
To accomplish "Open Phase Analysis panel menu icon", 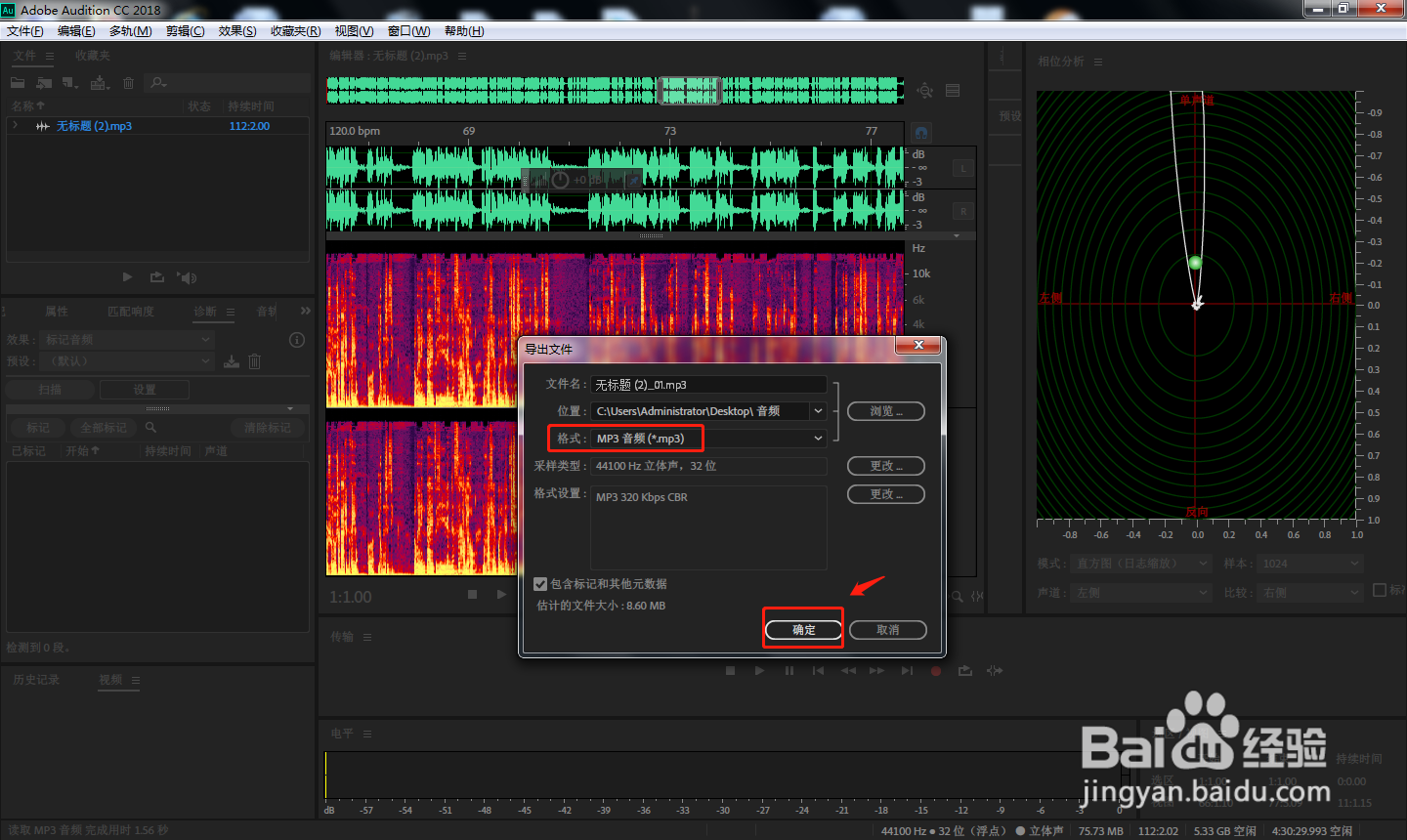I will click(1098, 62).
